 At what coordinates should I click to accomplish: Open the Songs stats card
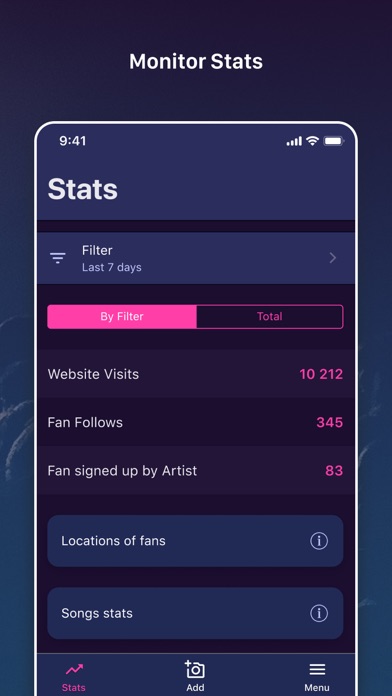point(195,613)
